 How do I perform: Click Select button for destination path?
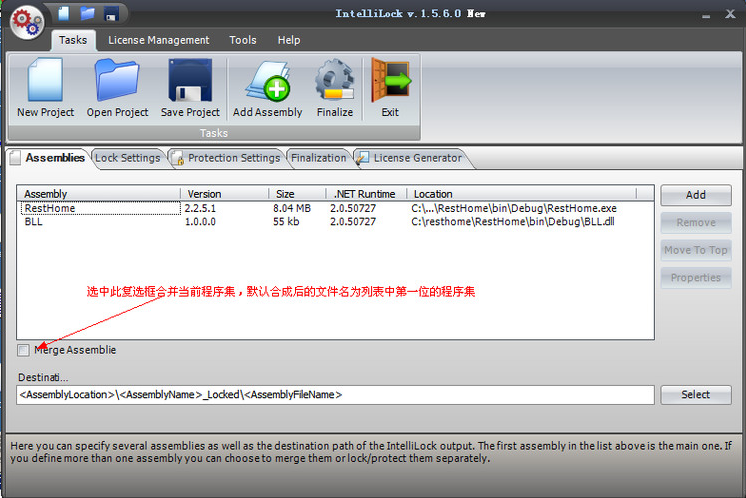coord(696,395)
